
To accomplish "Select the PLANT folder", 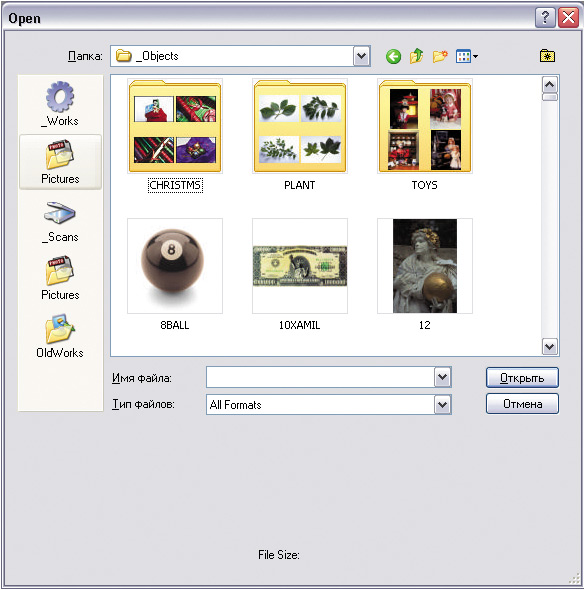I will click(x=300, y=126).
